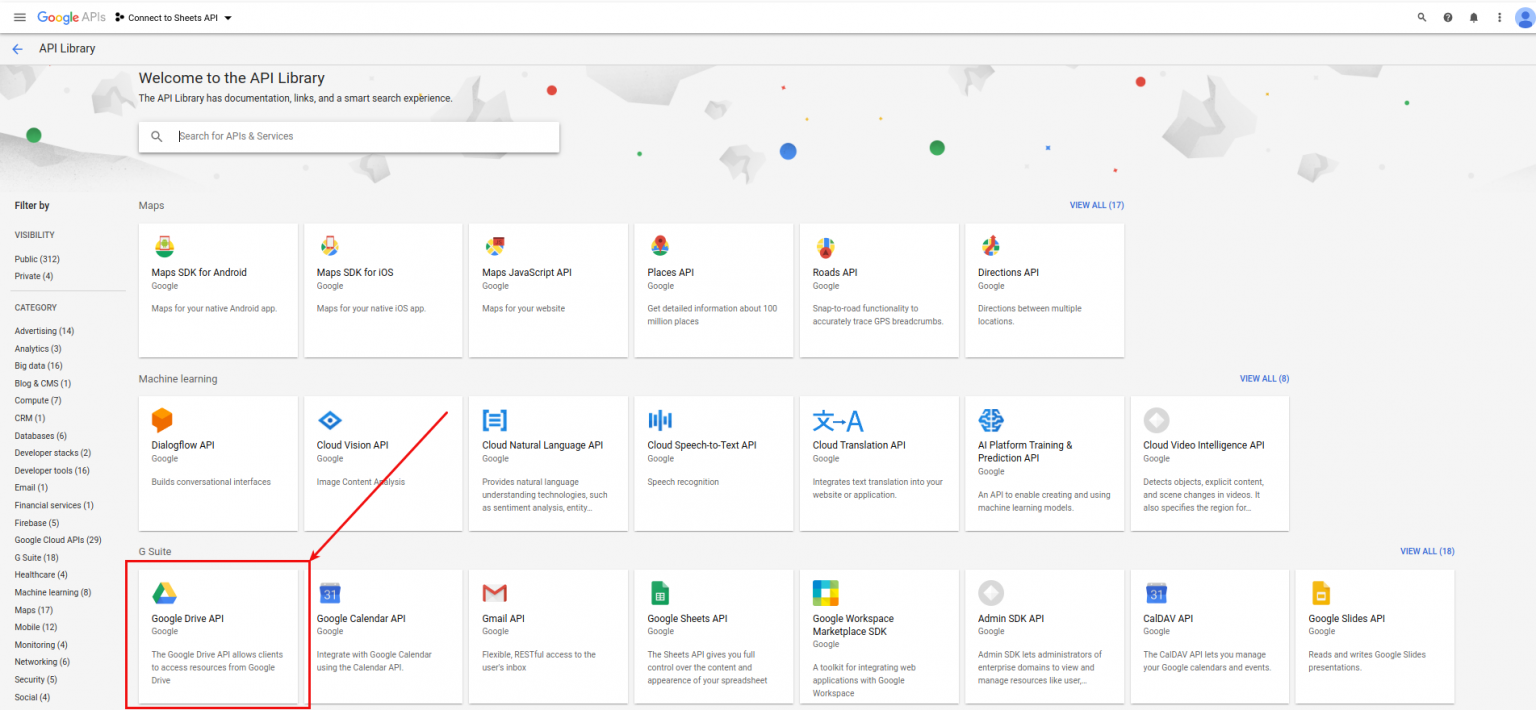
Task: Click the search magnifier in top bar
Action: [x=1422, y=18]
